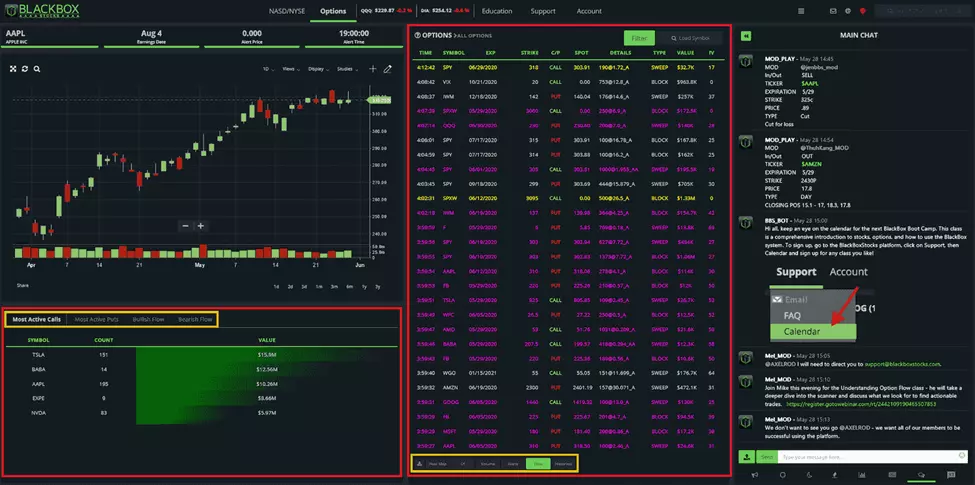Select the Most Active Calls tab
The image size is (975, 485).
pyautogui.click(x=37, y=320)
